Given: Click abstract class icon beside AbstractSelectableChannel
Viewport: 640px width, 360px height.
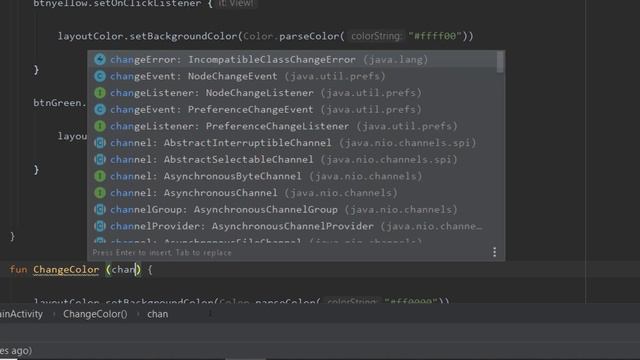Looking at the screenshot, I should tap(100, 160).
